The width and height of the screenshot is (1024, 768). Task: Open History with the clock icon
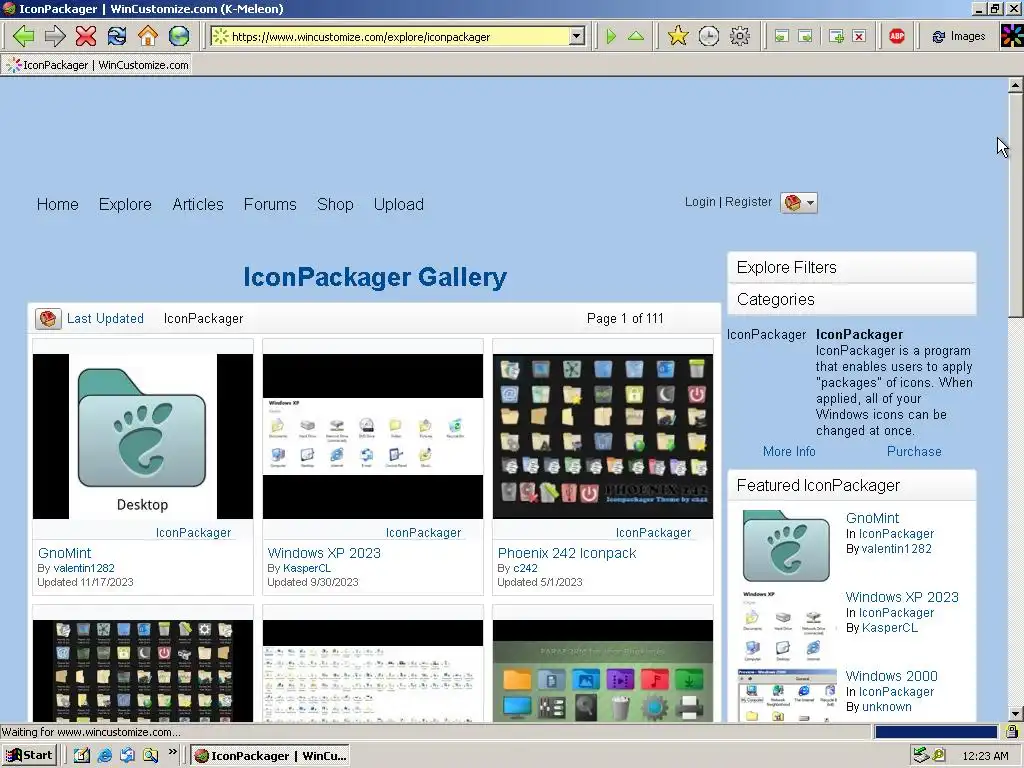point(709,36)
